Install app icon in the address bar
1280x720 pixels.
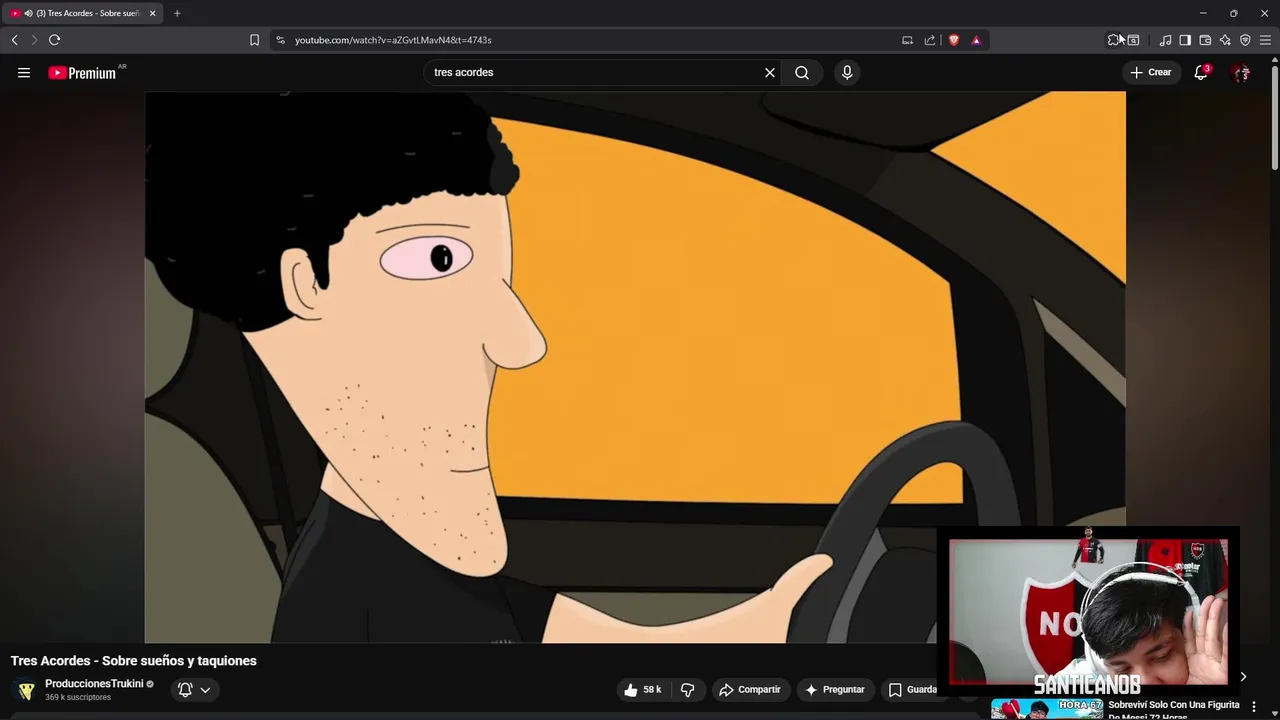pos(907,40)
